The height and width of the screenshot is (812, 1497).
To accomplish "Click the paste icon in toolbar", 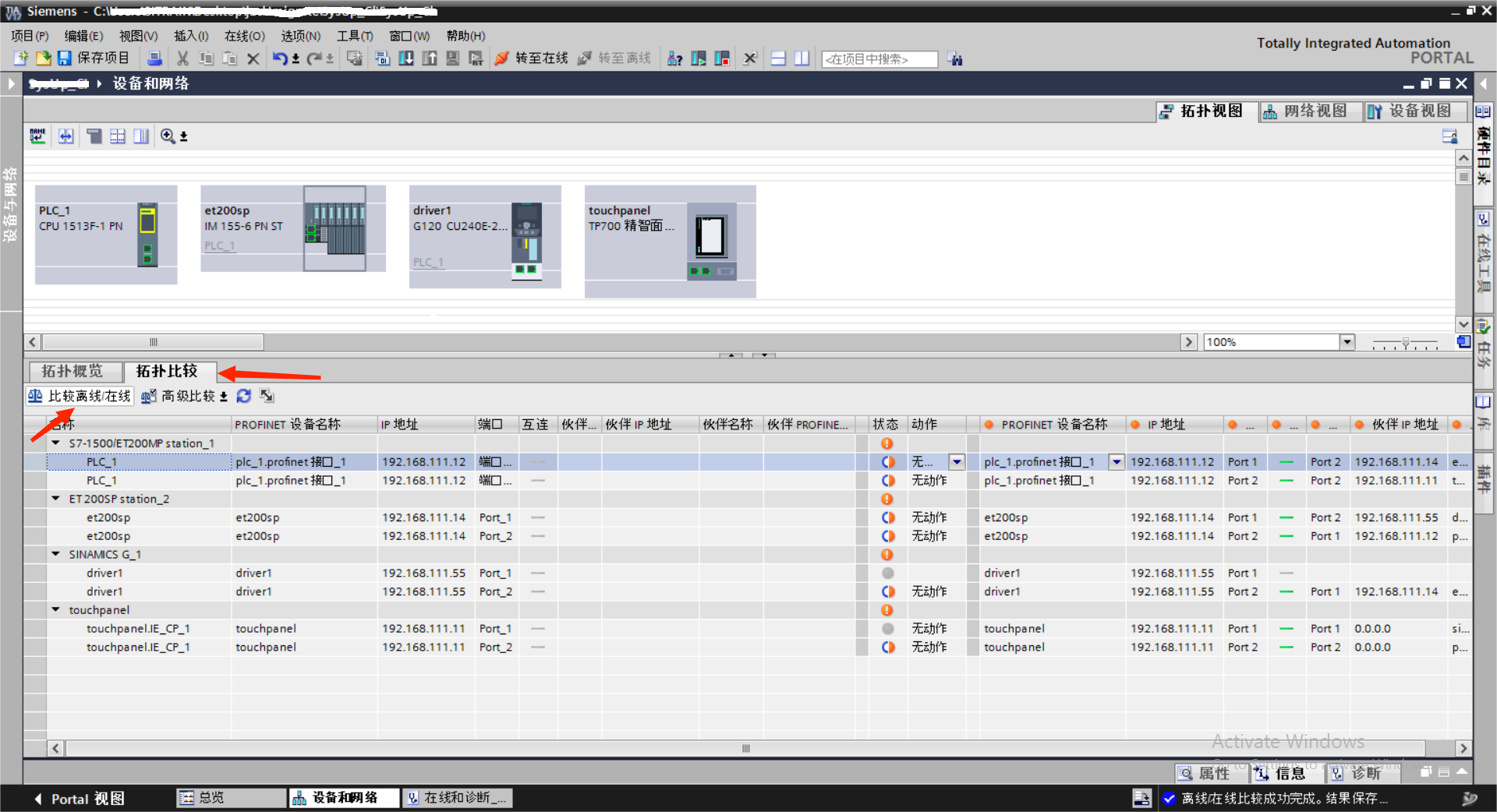I will [229, 58].
